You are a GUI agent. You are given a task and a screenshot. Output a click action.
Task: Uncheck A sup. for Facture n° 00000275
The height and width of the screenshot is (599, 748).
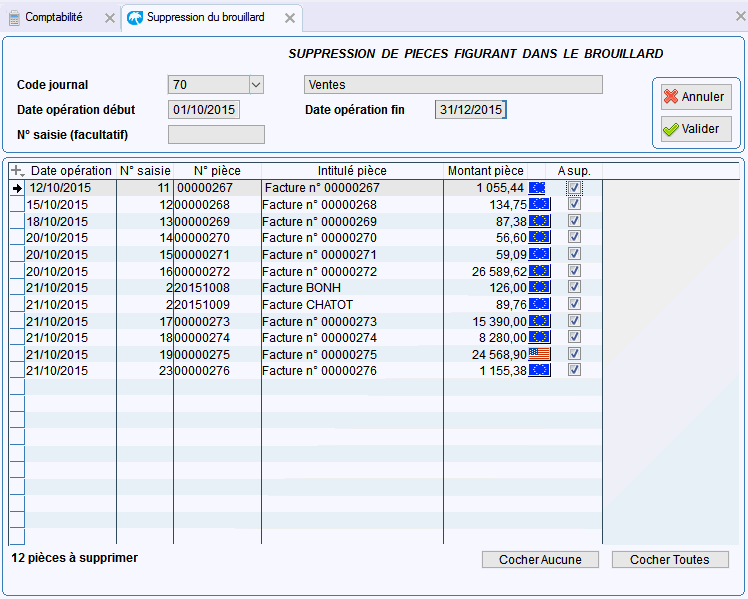pyautogui.click(x=574, y=354)
